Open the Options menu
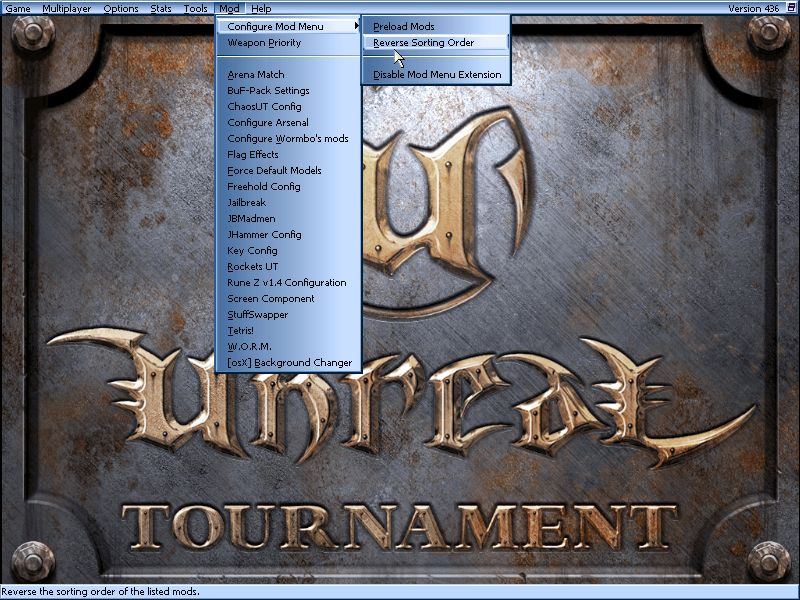This screenshot has height=600, width=800. click(121, 8)
